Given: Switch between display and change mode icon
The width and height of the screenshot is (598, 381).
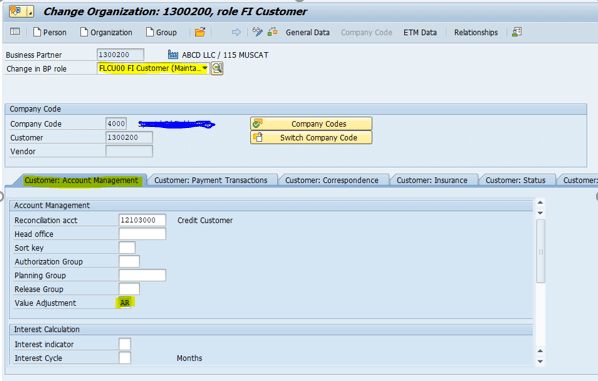Looking at the screenshot, I should (257, 32).
